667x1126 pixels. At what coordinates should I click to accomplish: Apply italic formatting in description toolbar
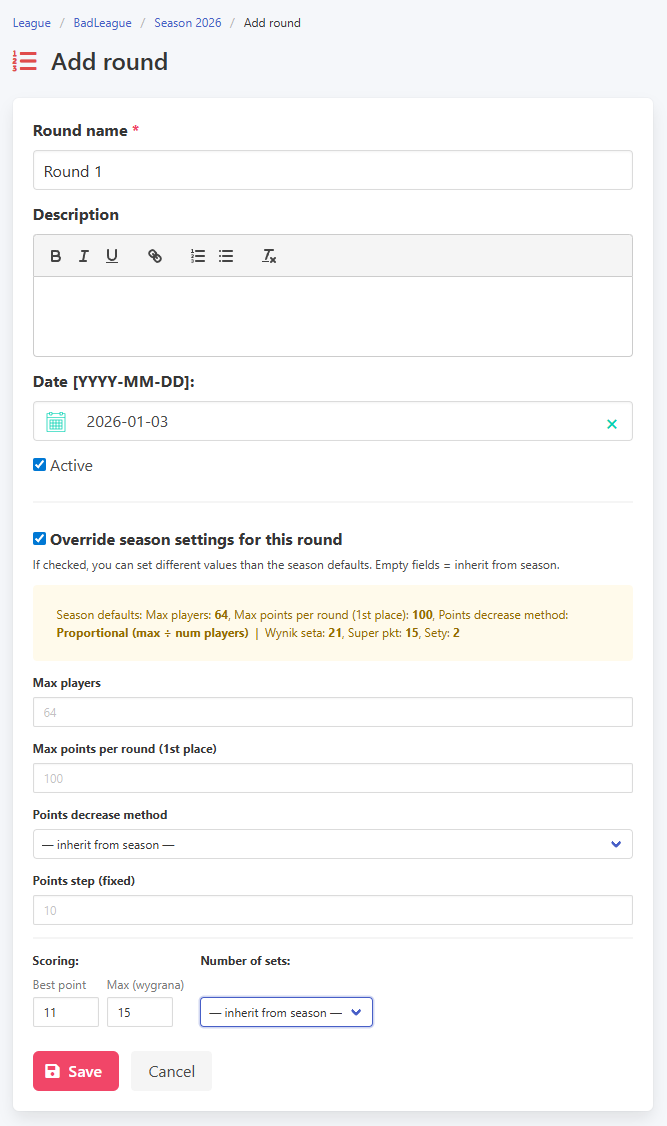84,256
